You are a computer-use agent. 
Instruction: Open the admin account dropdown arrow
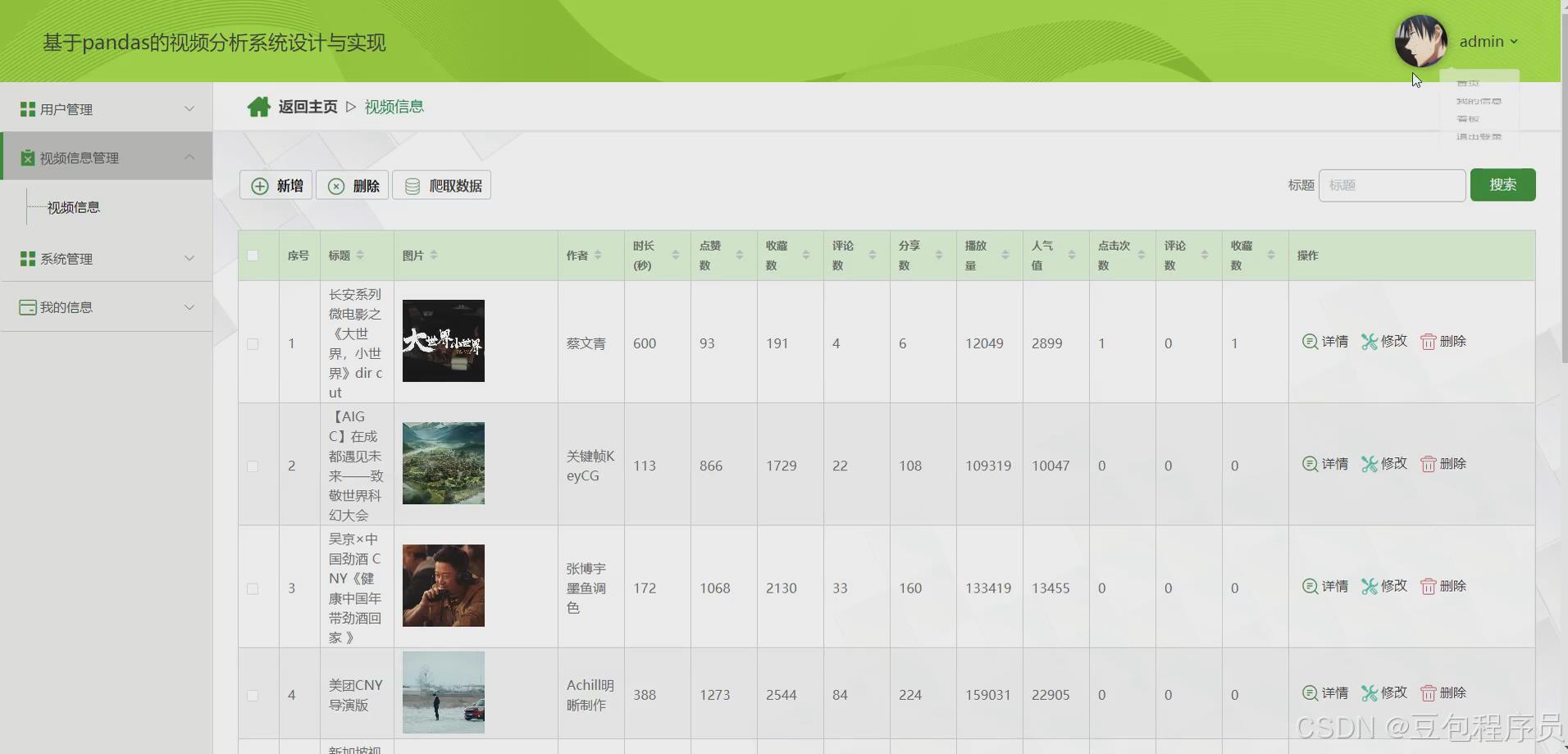coord(1514,42)
